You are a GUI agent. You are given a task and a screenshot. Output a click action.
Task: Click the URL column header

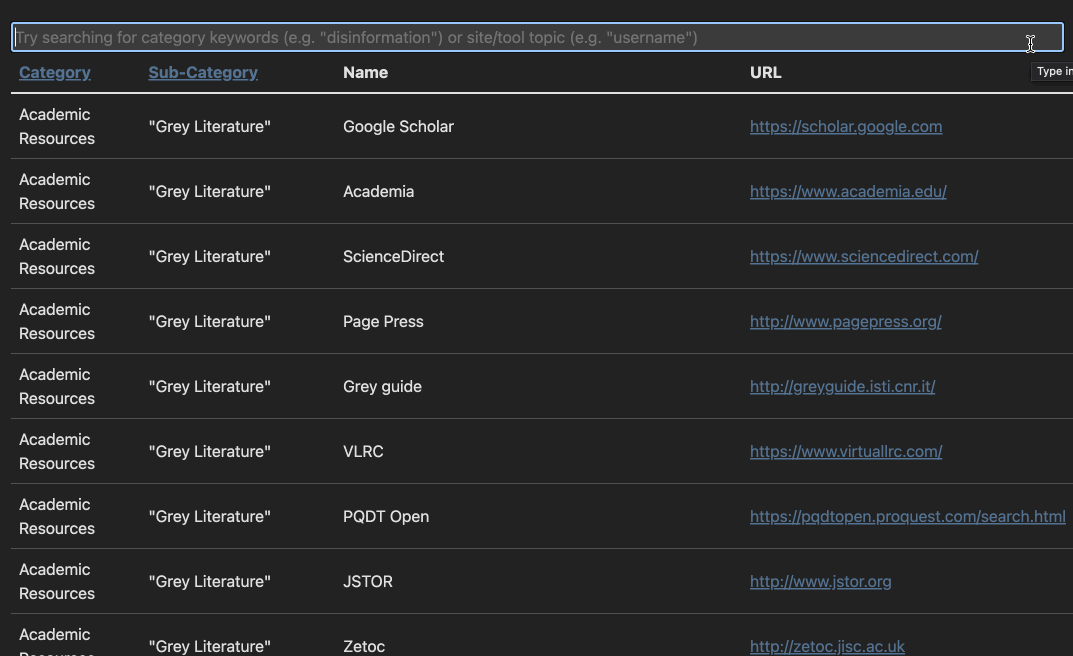click(766, 73)
